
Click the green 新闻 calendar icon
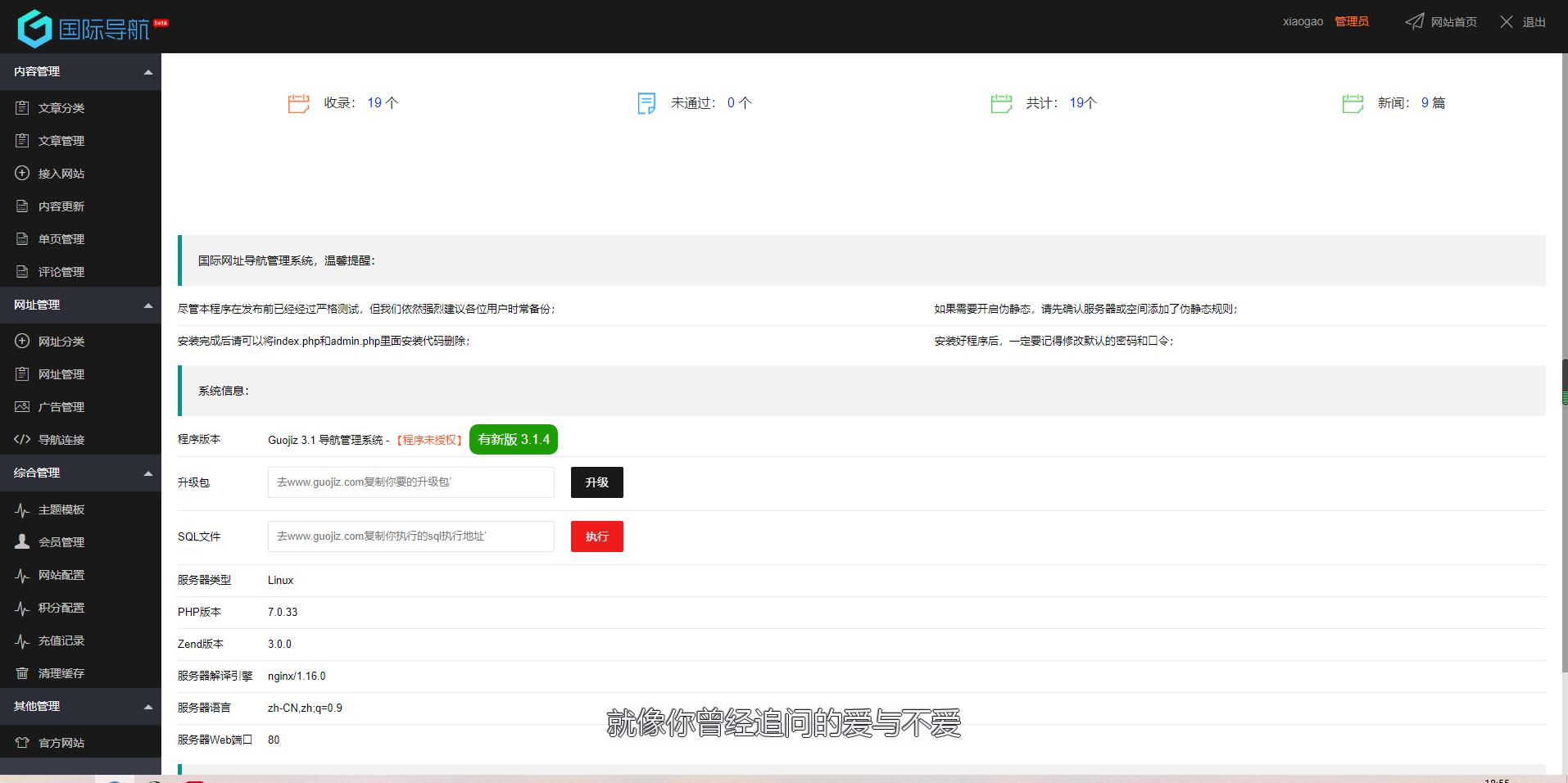click(1353, 103)
